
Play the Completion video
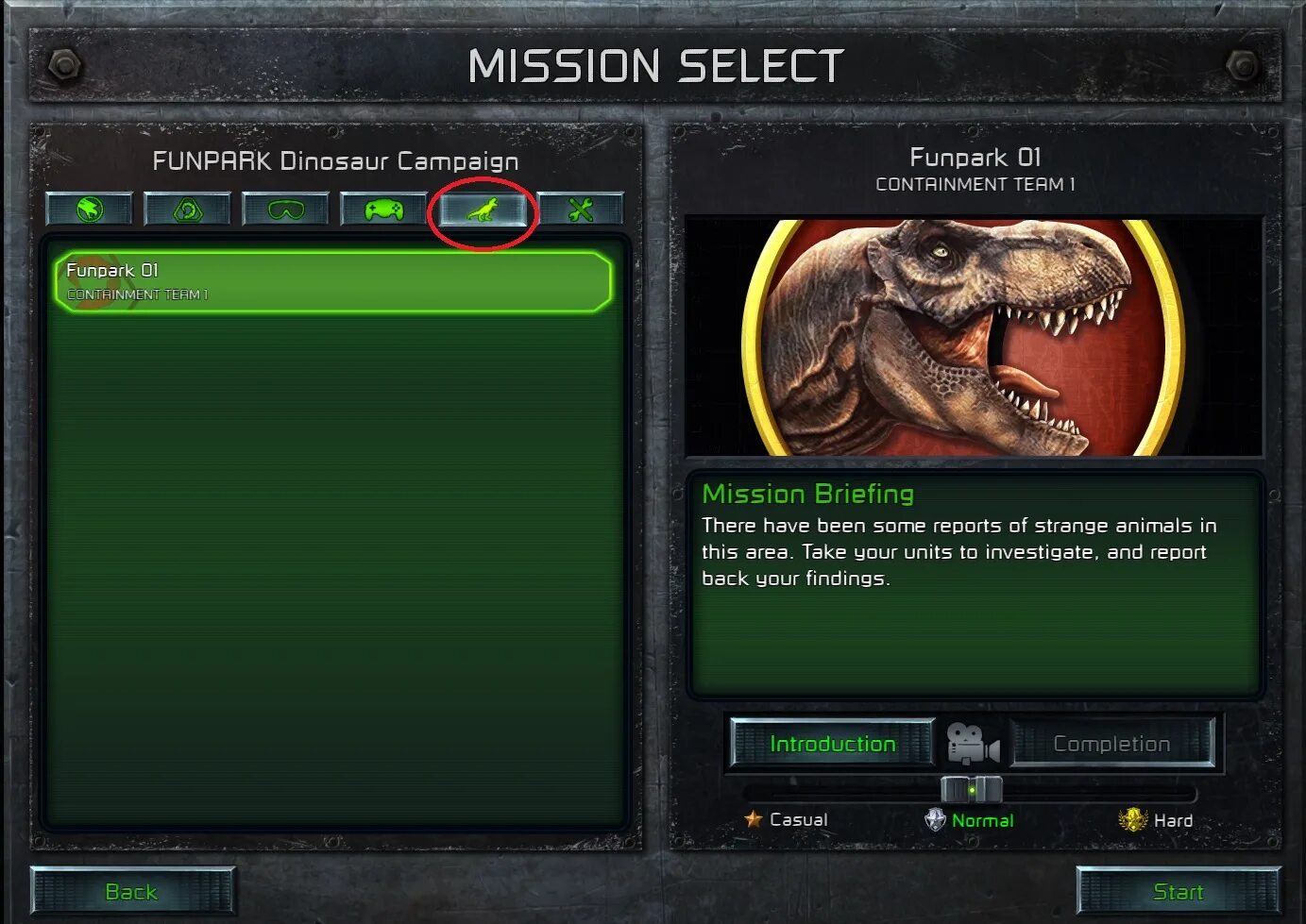(x=1111, y=744)
